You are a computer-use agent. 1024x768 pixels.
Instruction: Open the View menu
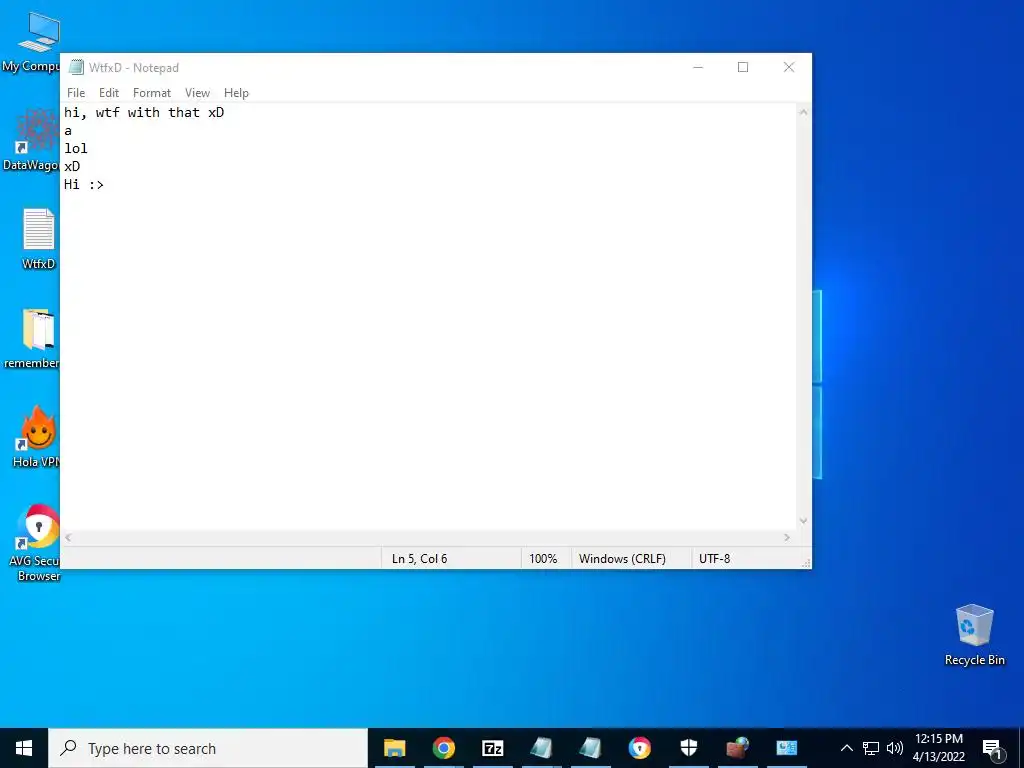(197, 93)
